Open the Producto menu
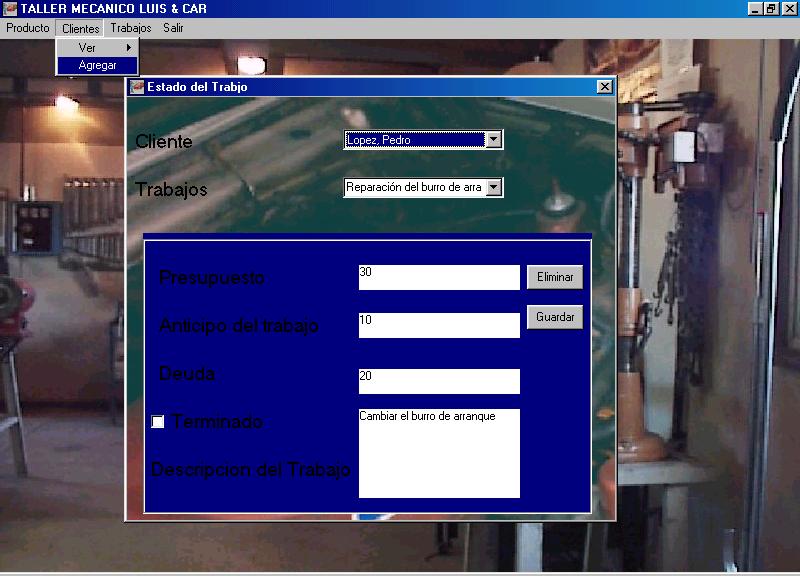The image size is (800, 576). (28, 28)
